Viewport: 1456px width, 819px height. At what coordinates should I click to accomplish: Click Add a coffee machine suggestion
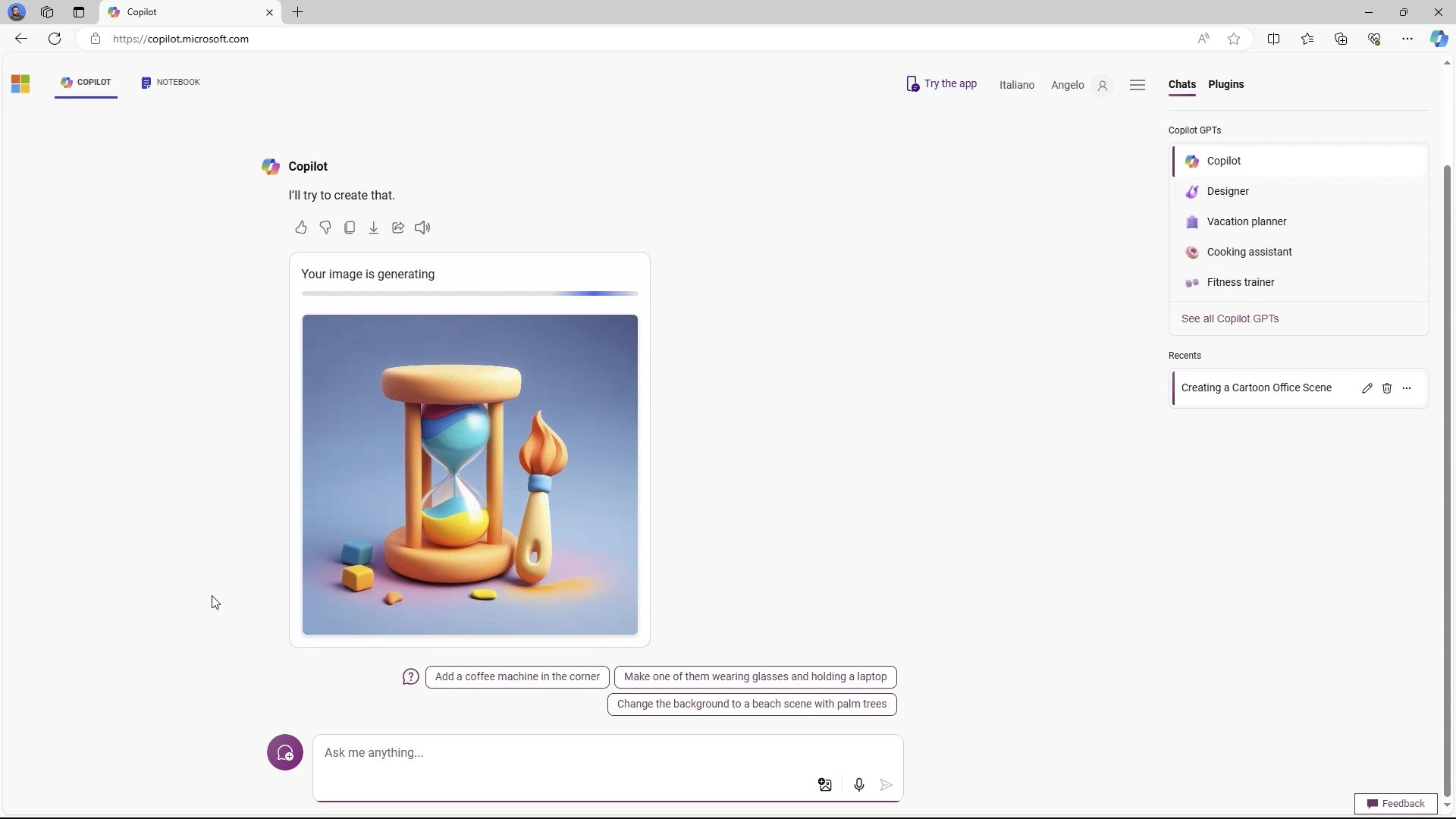517,676
